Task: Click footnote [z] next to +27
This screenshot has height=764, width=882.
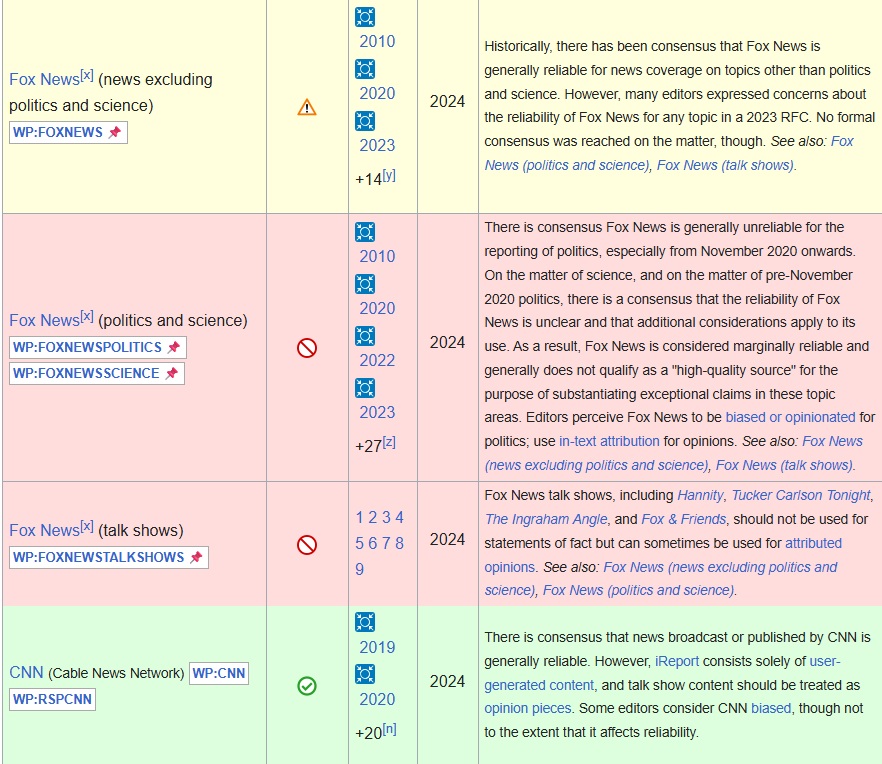Action: [389, 442]
